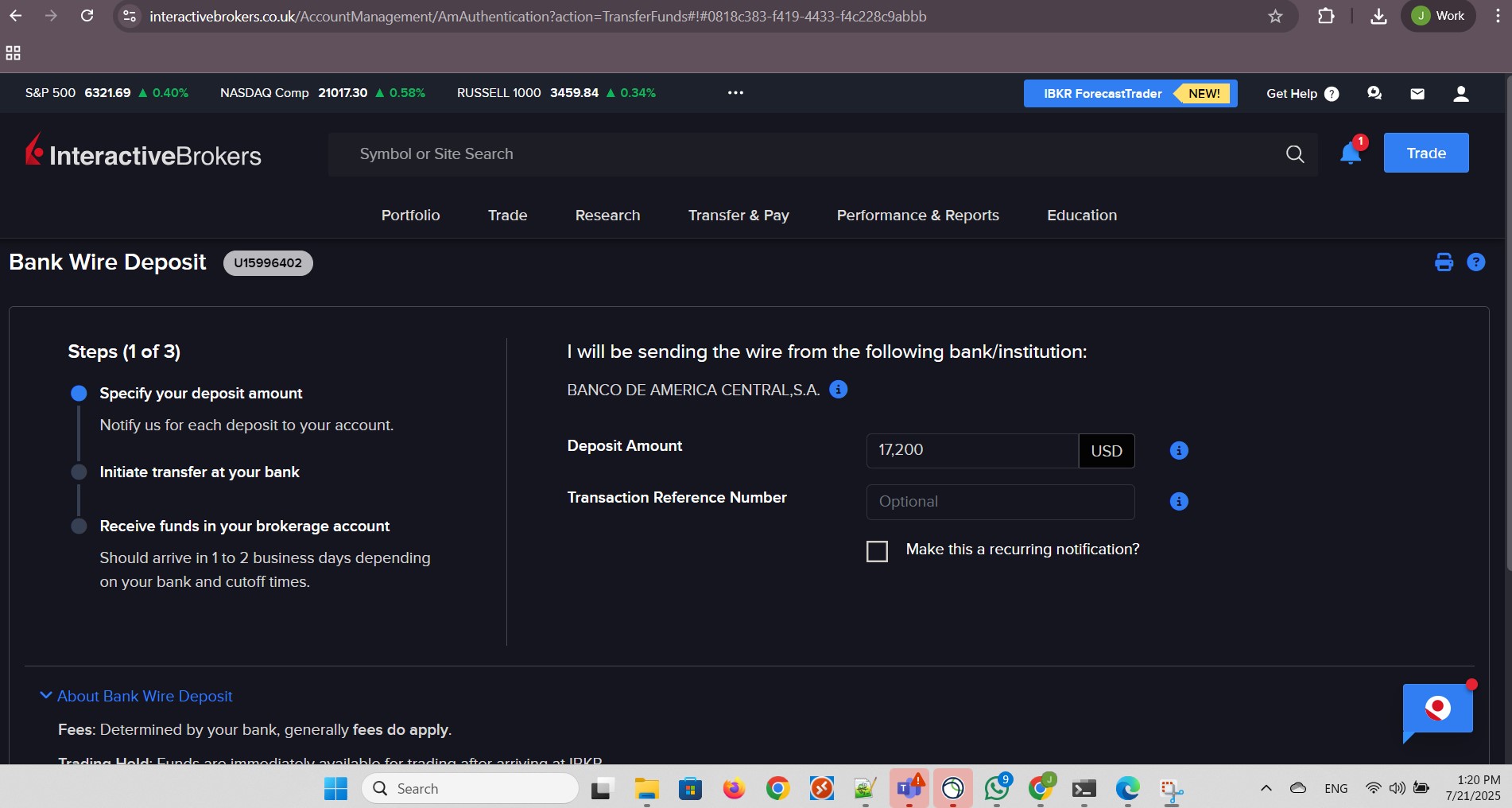
Task: Print the page using printer icon
Action: [1444, 262]
